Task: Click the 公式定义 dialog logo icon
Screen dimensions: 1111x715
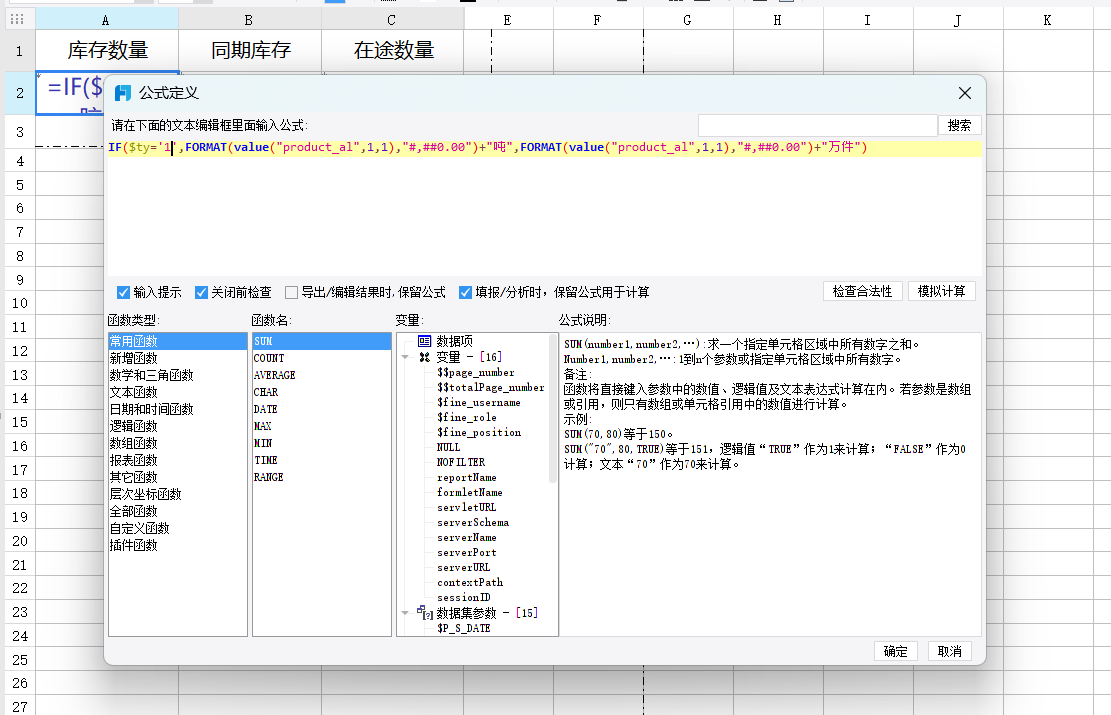Action: tap(123, 93)
